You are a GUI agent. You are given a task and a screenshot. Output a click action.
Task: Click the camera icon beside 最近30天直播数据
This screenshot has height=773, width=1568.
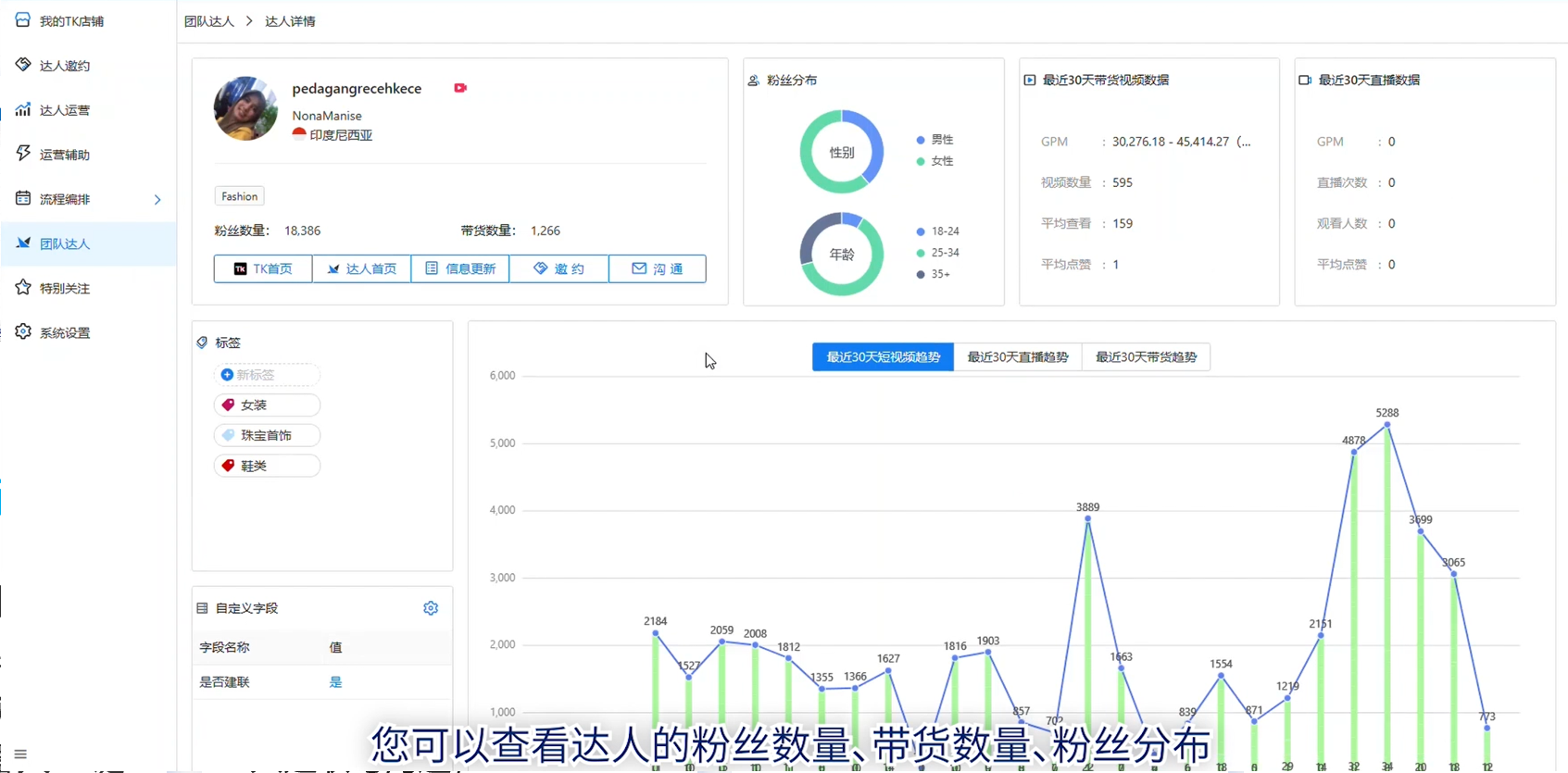[x=1305, y=81]
